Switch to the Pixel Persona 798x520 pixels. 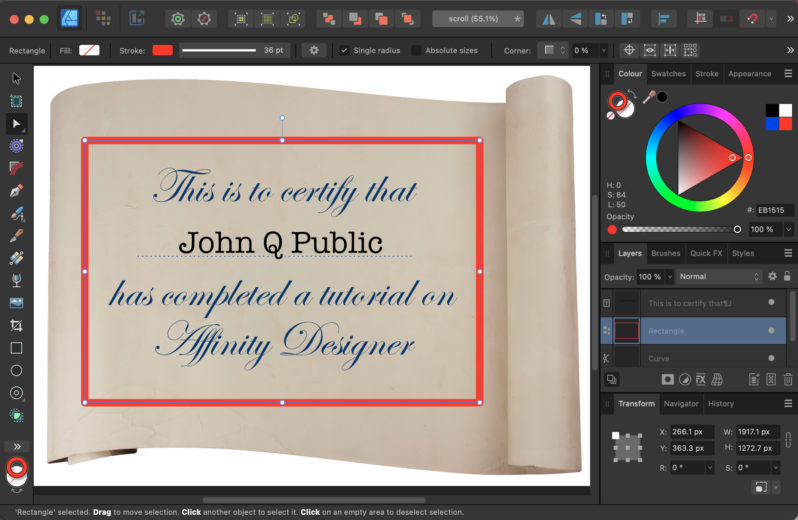tap(103, 19)
